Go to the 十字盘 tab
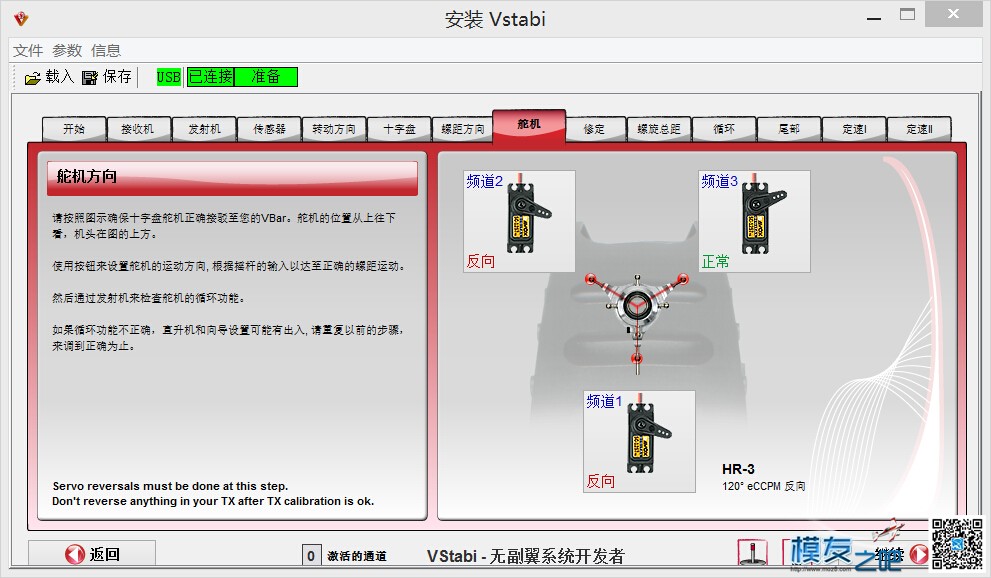The height and width of the screenshot is (578, 991). click(399, 129)
